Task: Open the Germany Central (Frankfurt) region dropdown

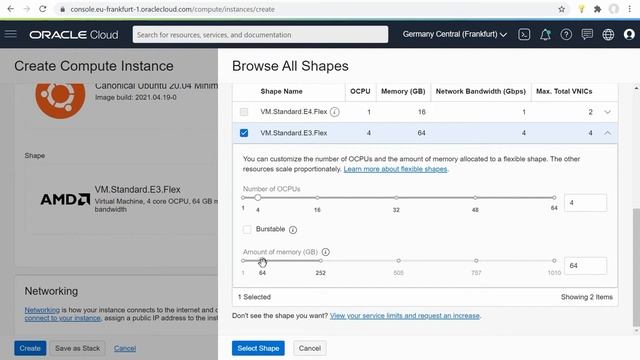Action: coord(455,34)
